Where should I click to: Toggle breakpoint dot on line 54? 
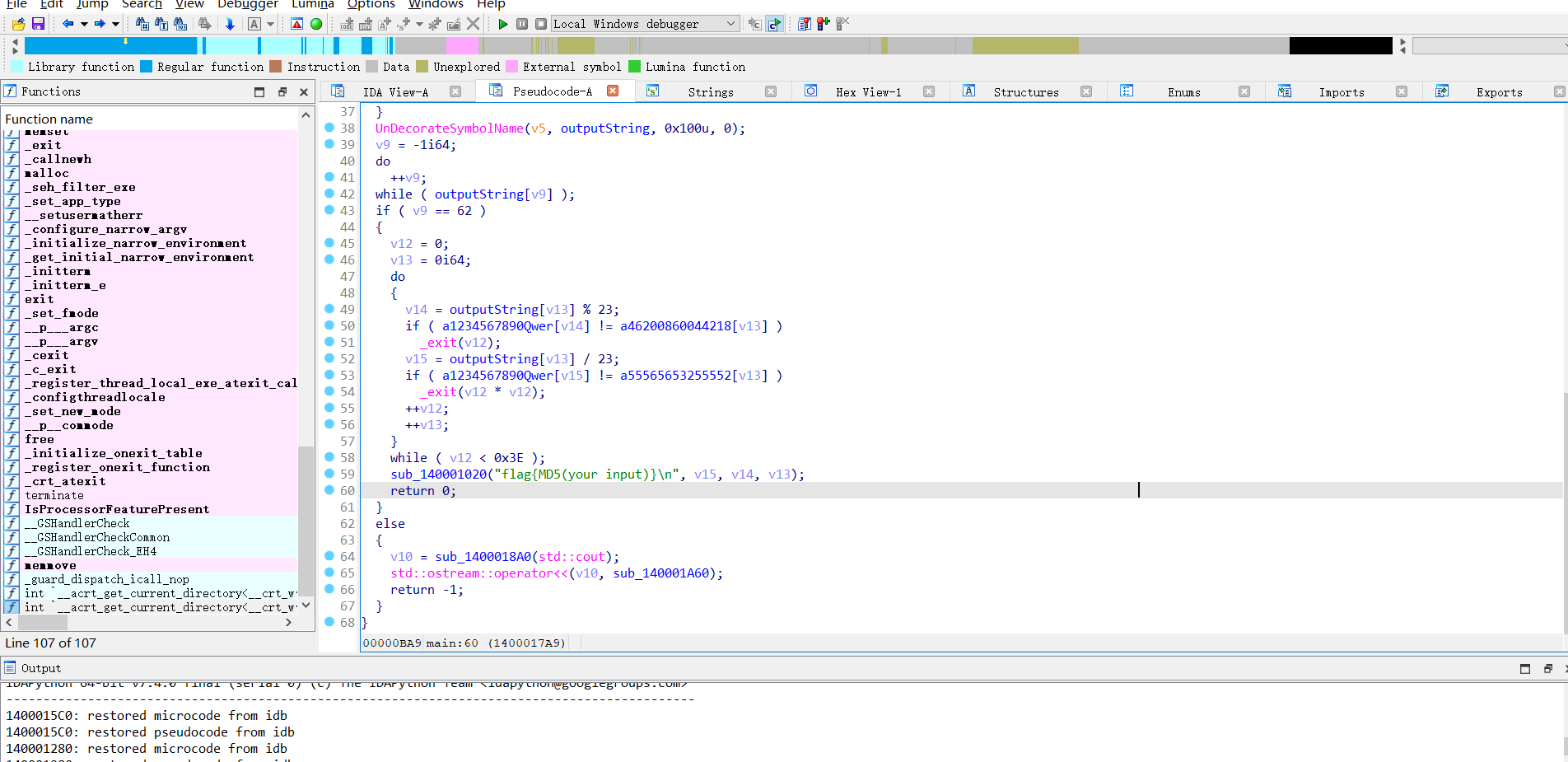coord(329,391)
